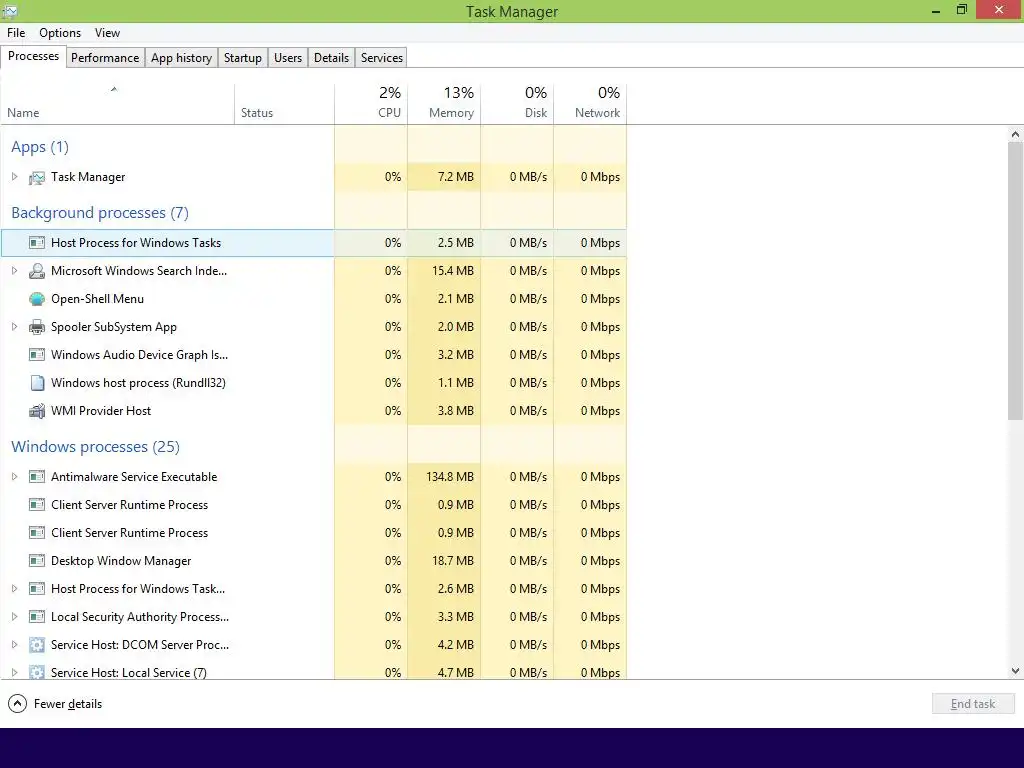The image size is (1024, 768).
Task: Open the Options menu
Action: point(60,33)
